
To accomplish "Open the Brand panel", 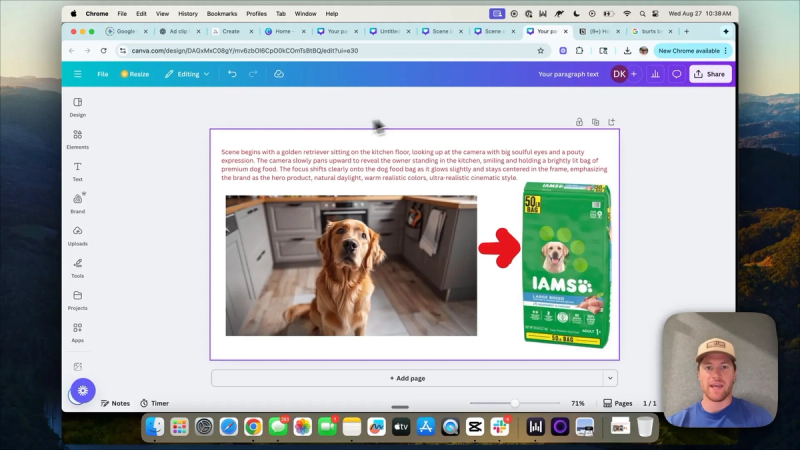I will (78, 204).
